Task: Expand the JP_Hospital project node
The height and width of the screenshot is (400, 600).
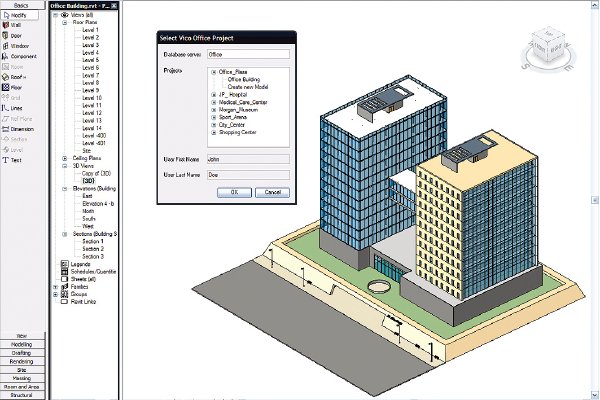Action: pyautogui.click(x=214, y=95)
